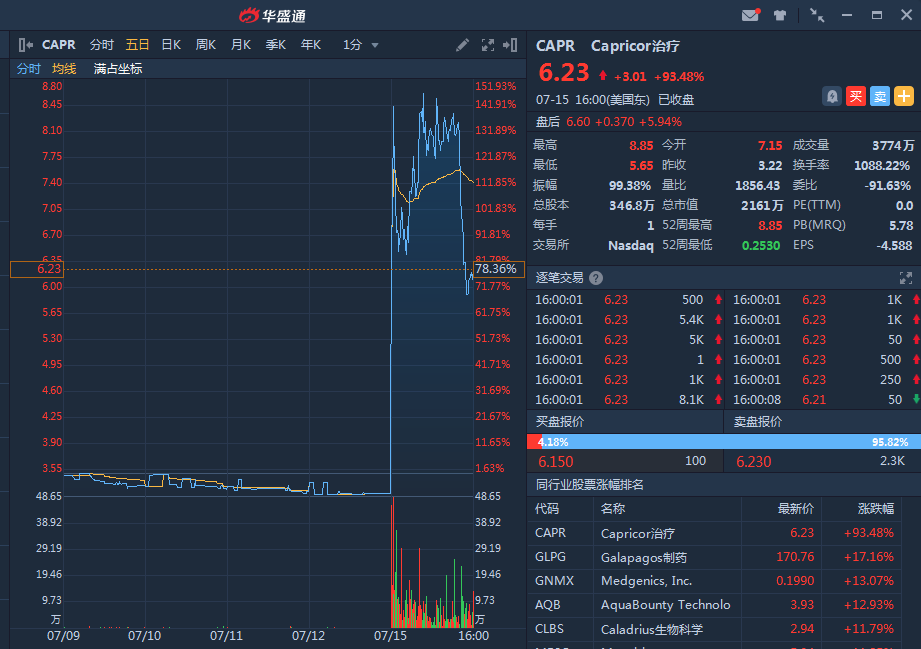This screenshot has width=921, height=649.
Task: Switch to 周K chart tab
Action: pos(206,45)
